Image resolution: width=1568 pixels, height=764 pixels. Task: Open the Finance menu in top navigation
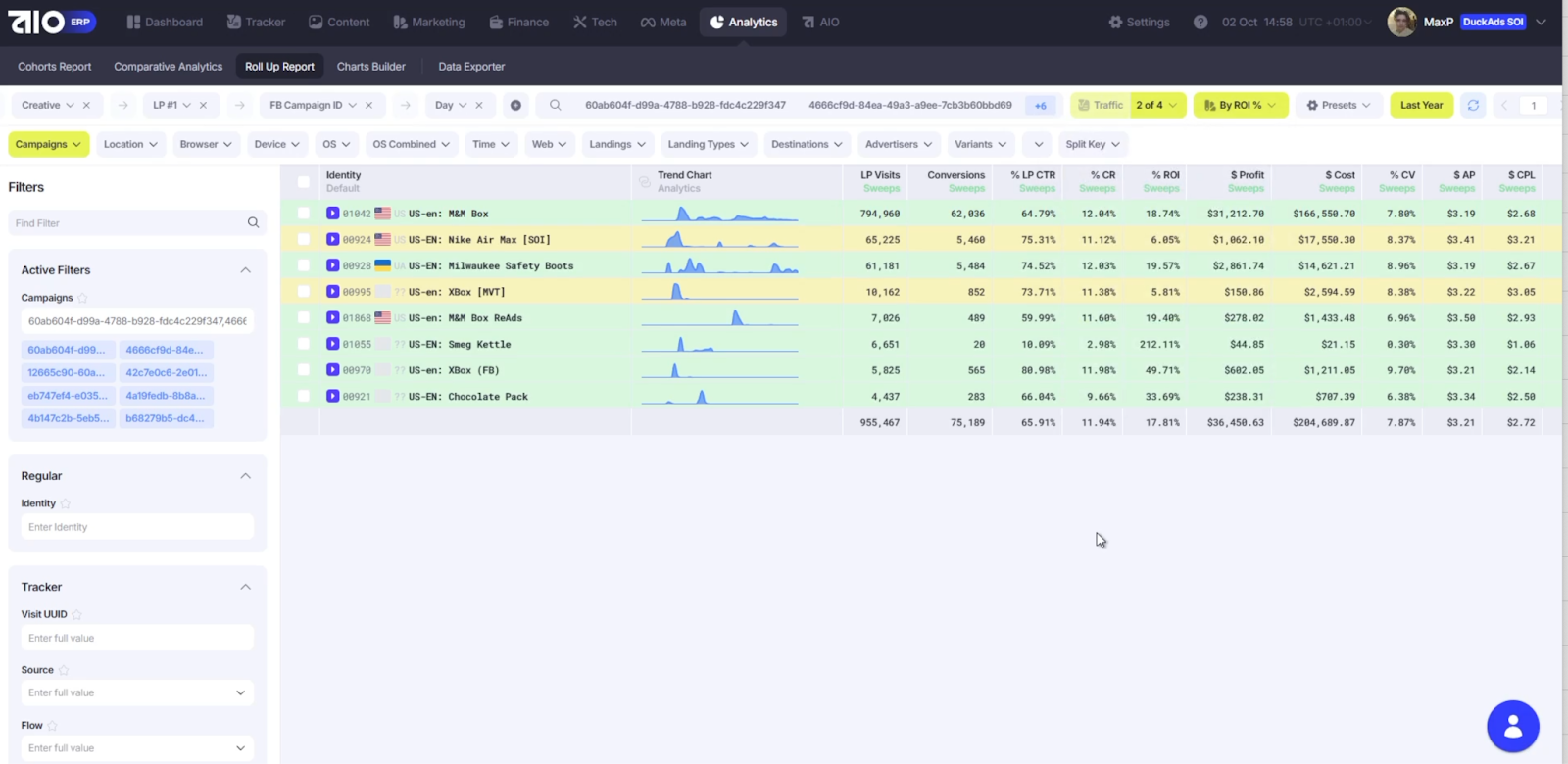click(x=518, y=22)
